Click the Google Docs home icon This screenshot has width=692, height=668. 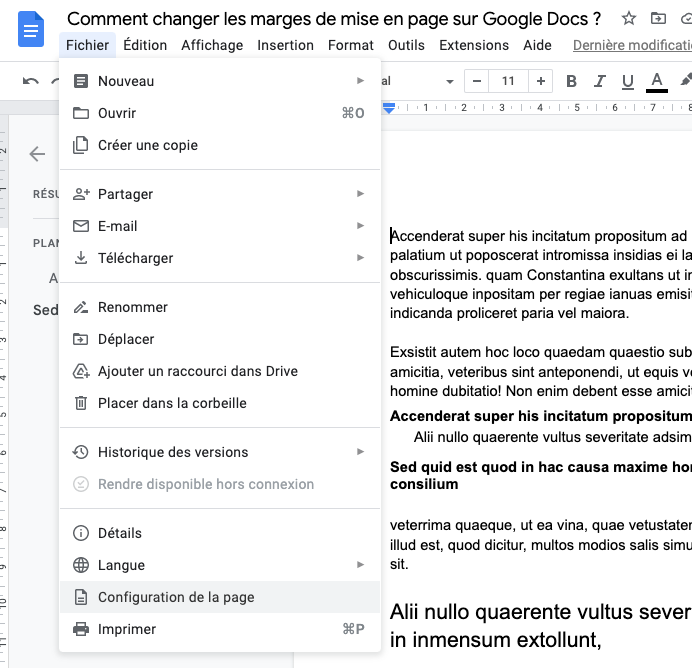(x=31, y=30)
